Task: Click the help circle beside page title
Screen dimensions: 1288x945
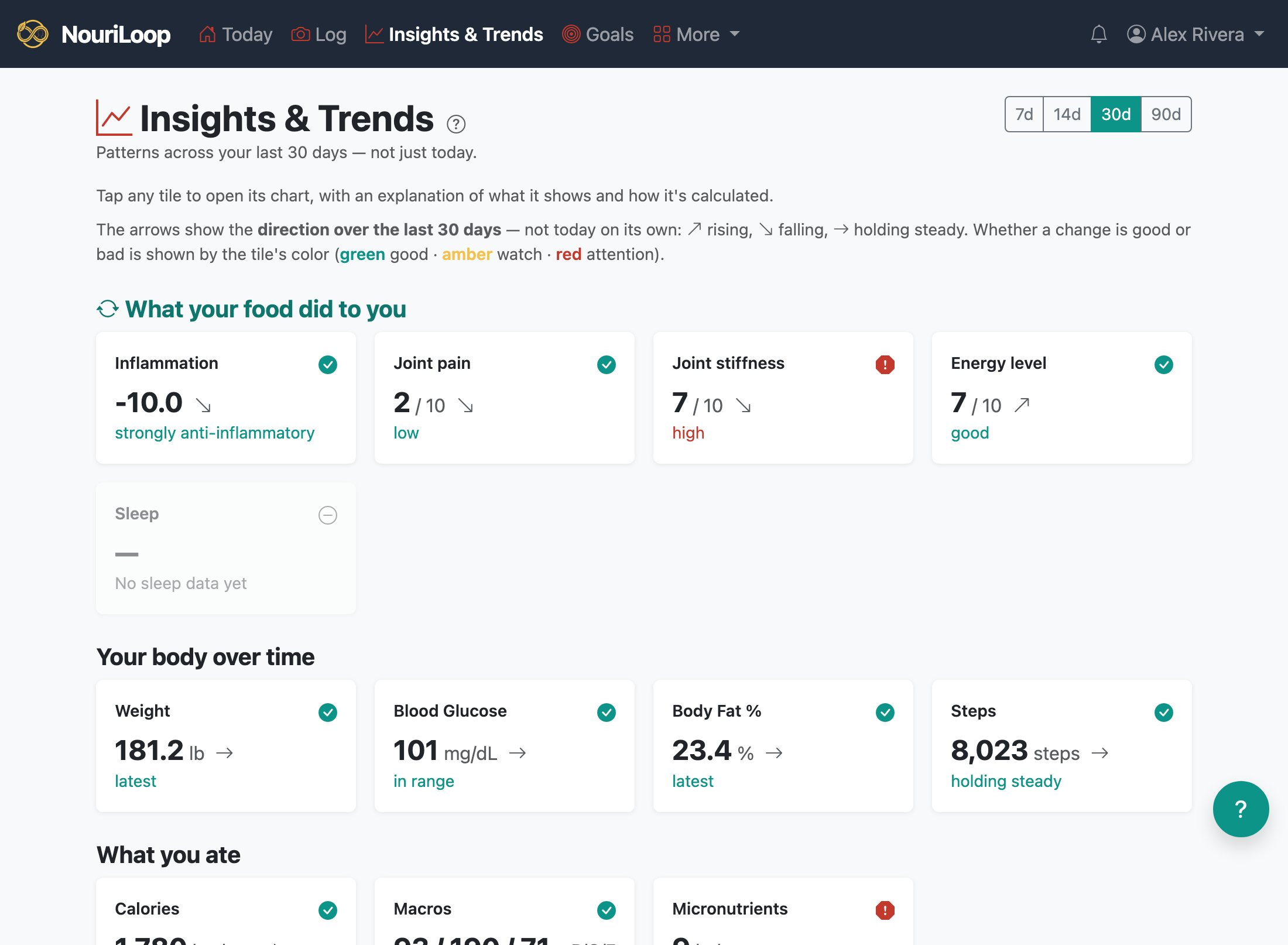Action: pos(456,124)
